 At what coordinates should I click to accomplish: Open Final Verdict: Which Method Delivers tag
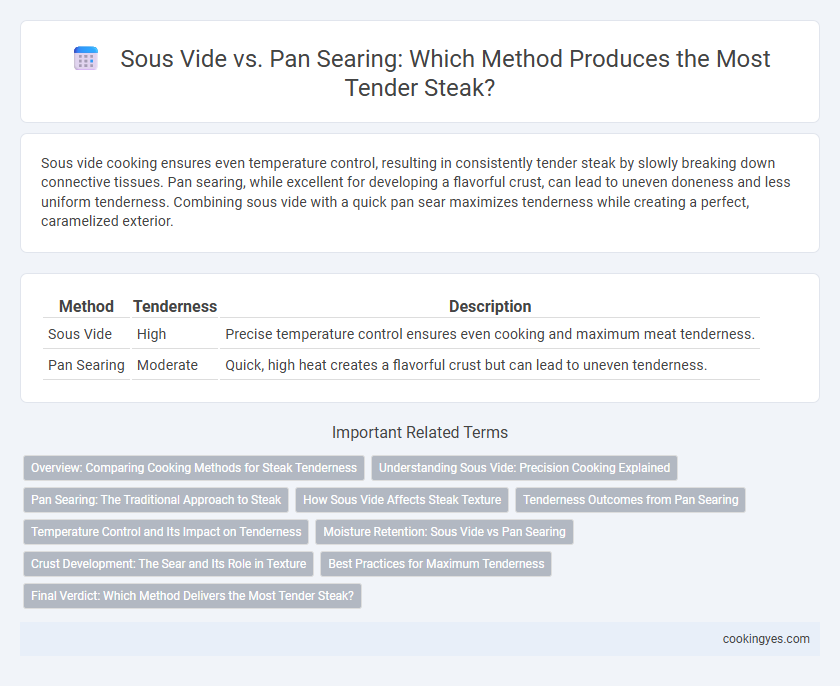tap(192, 595)
